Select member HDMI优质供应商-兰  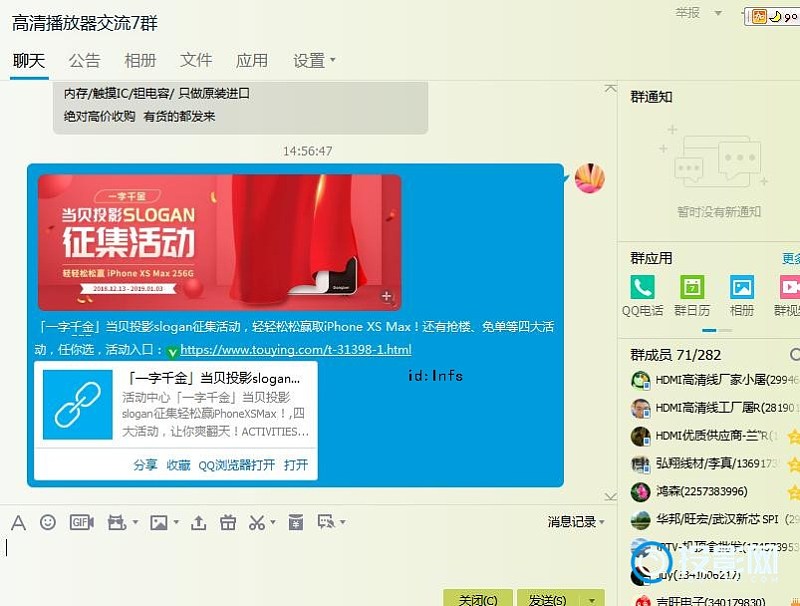715,436
